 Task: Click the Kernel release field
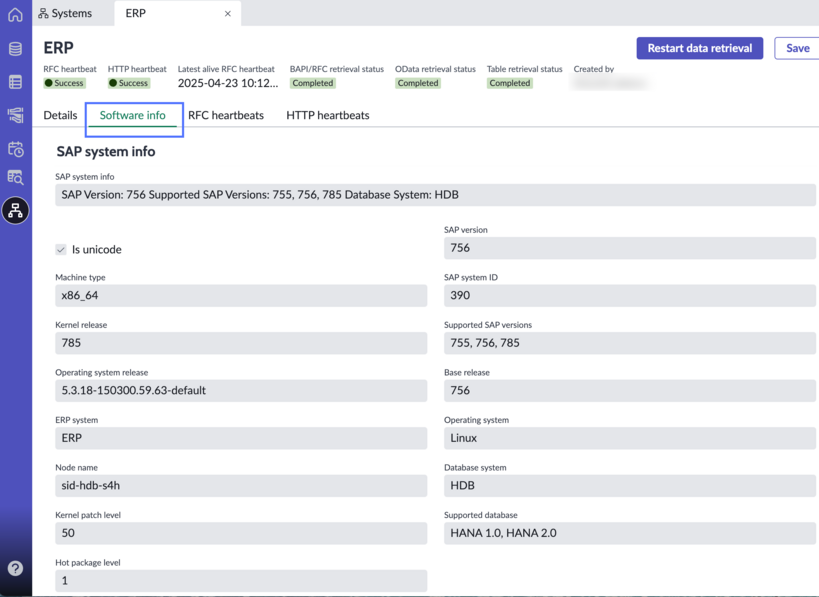[x=241, y=343]
